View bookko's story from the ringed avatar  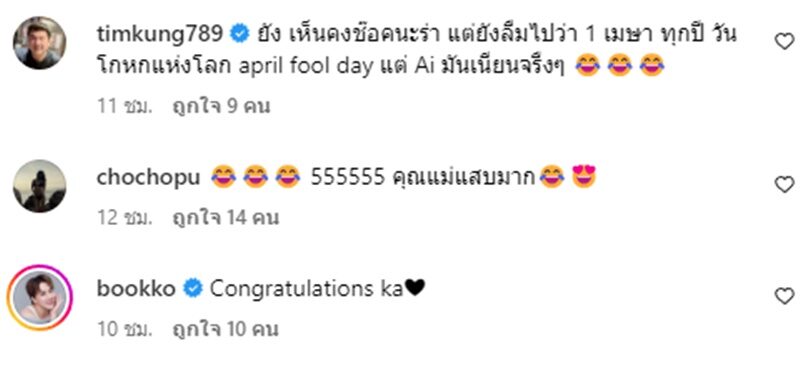coord(39,298)
